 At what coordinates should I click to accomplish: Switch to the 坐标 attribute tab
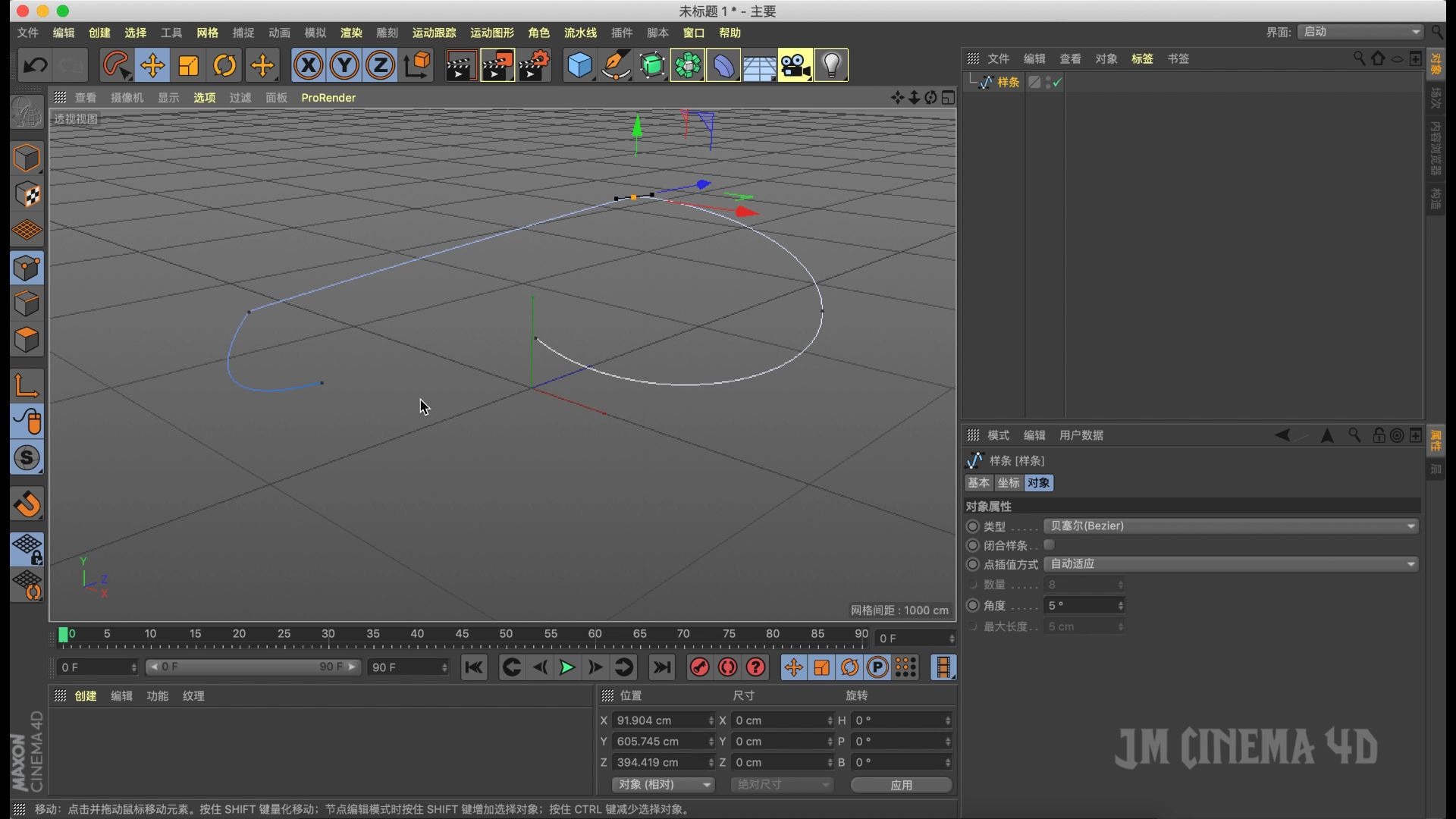[x=1008, y=483]
